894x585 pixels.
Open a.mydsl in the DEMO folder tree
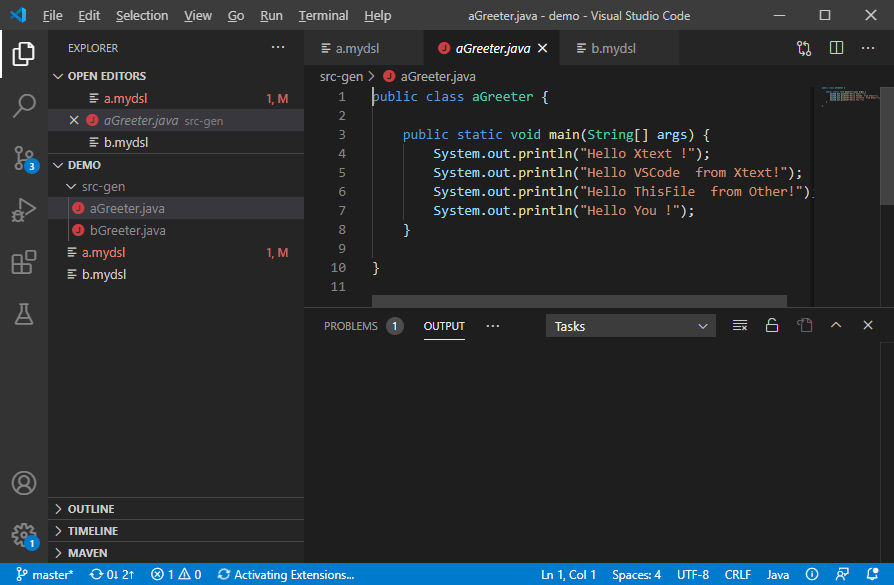176,252
